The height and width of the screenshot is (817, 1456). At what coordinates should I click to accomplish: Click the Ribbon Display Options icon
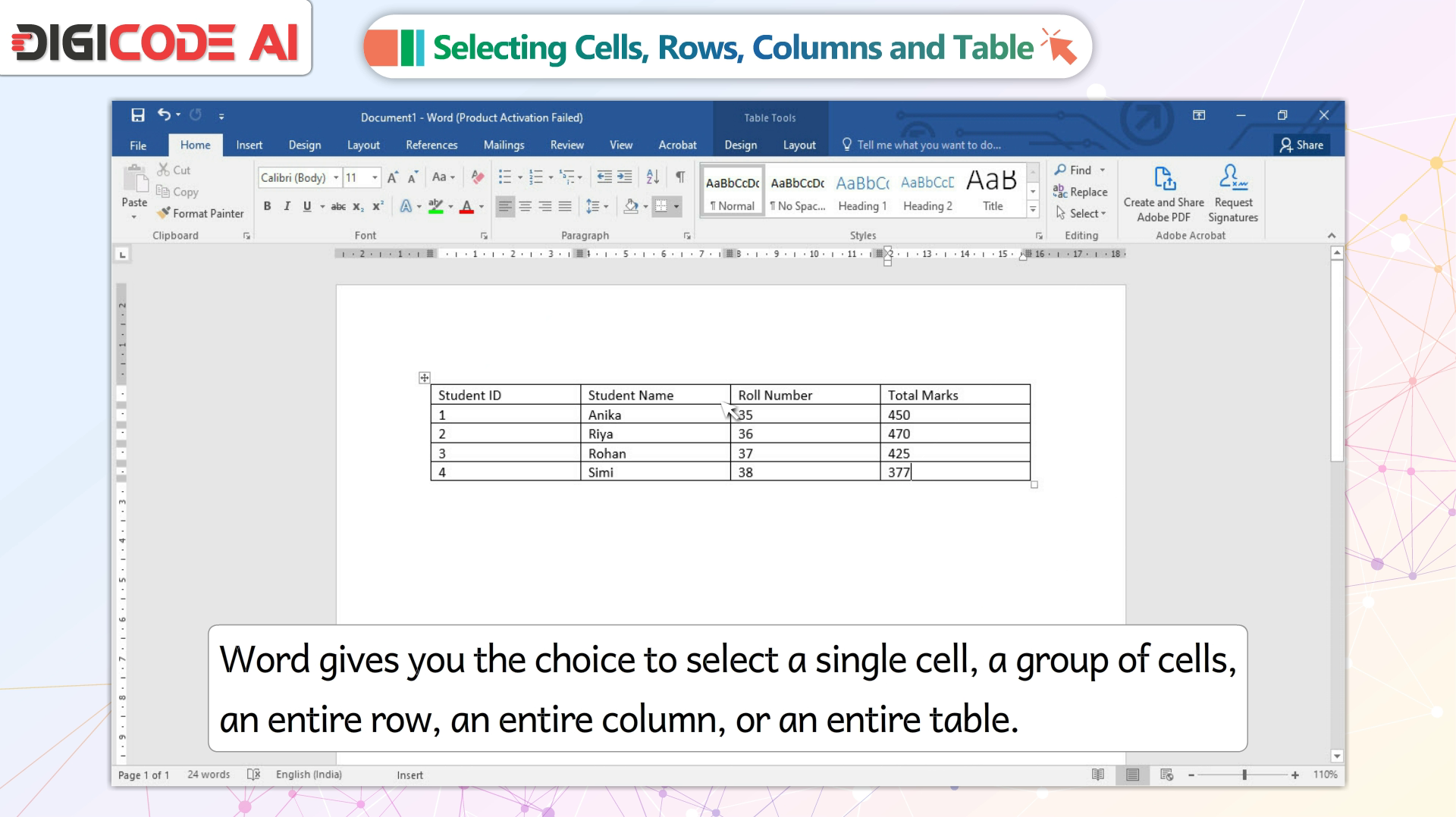1199,115
